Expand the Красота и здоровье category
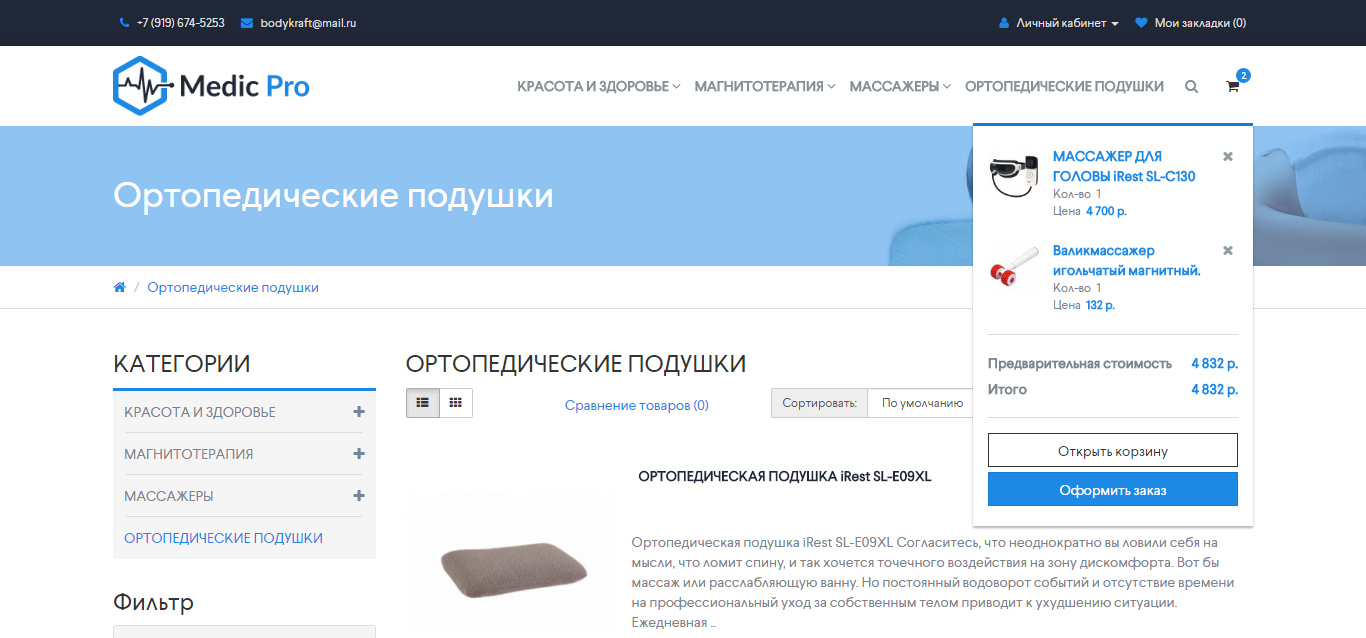The height and width of the screenshot is (638, 1366). (359, 412)
